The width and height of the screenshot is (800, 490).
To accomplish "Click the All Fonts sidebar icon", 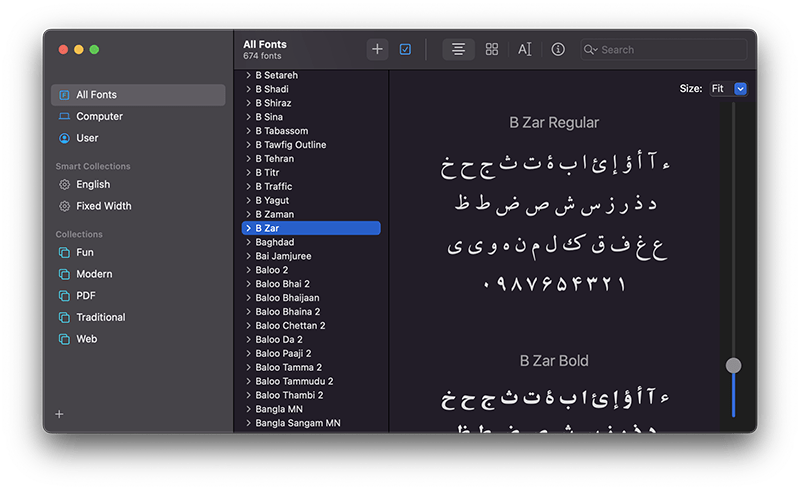I will point(64,95).
